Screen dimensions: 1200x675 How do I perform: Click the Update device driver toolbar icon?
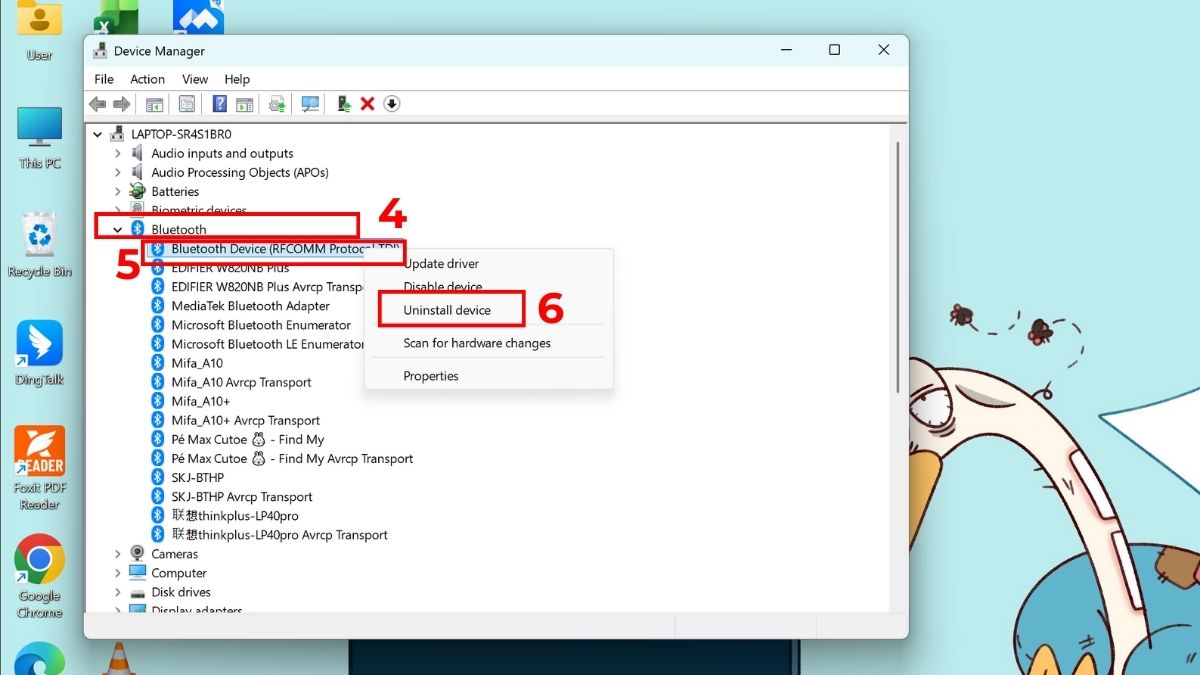click(x=343, y=104)
